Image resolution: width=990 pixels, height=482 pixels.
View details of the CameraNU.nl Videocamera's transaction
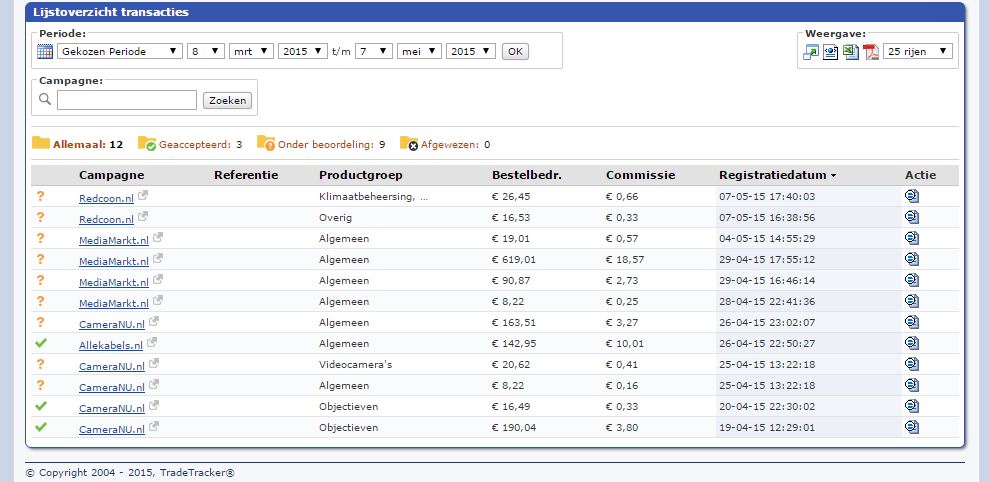coord(912,364)
